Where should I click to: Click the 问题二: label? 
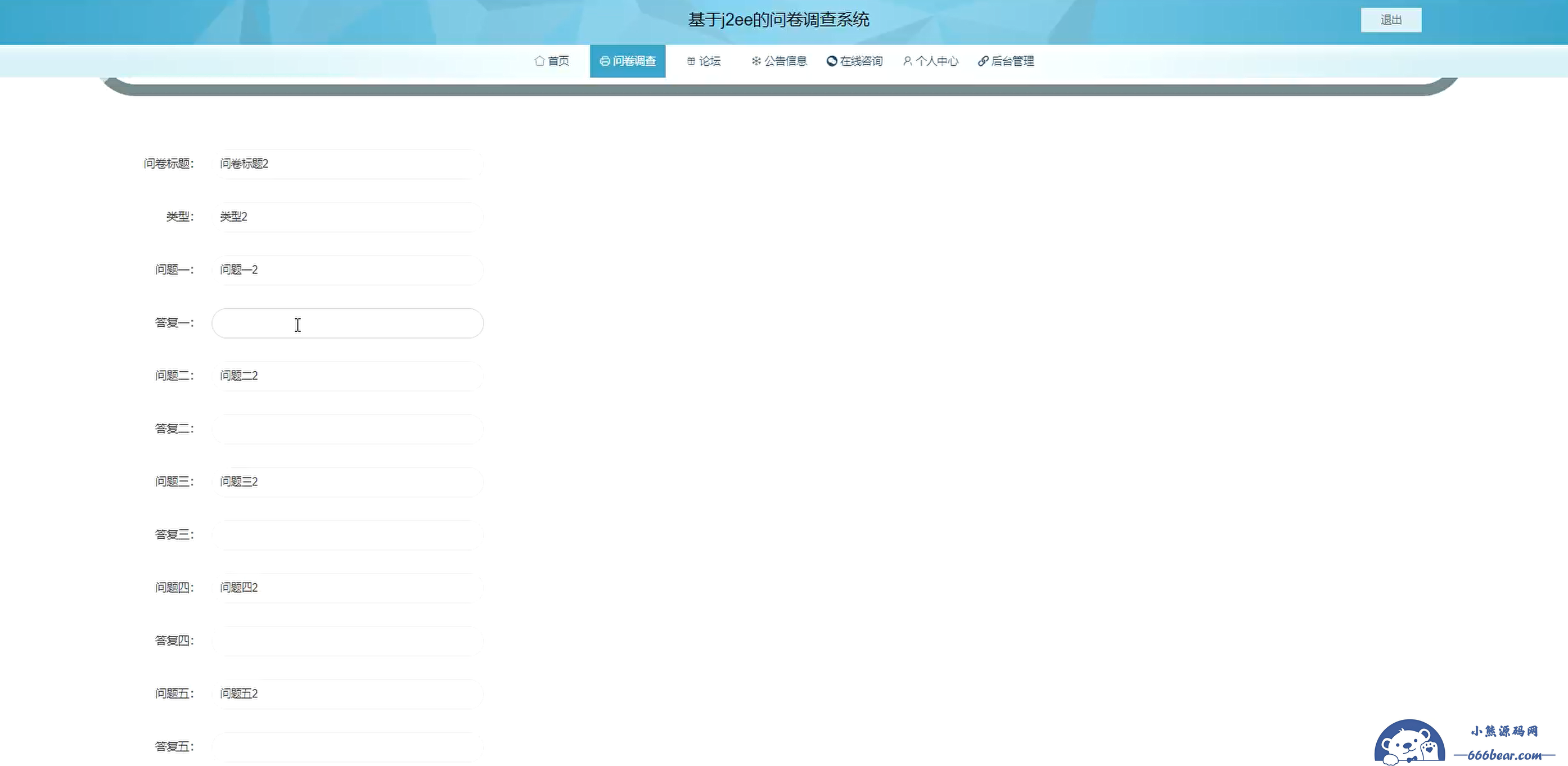coord(174,375)
